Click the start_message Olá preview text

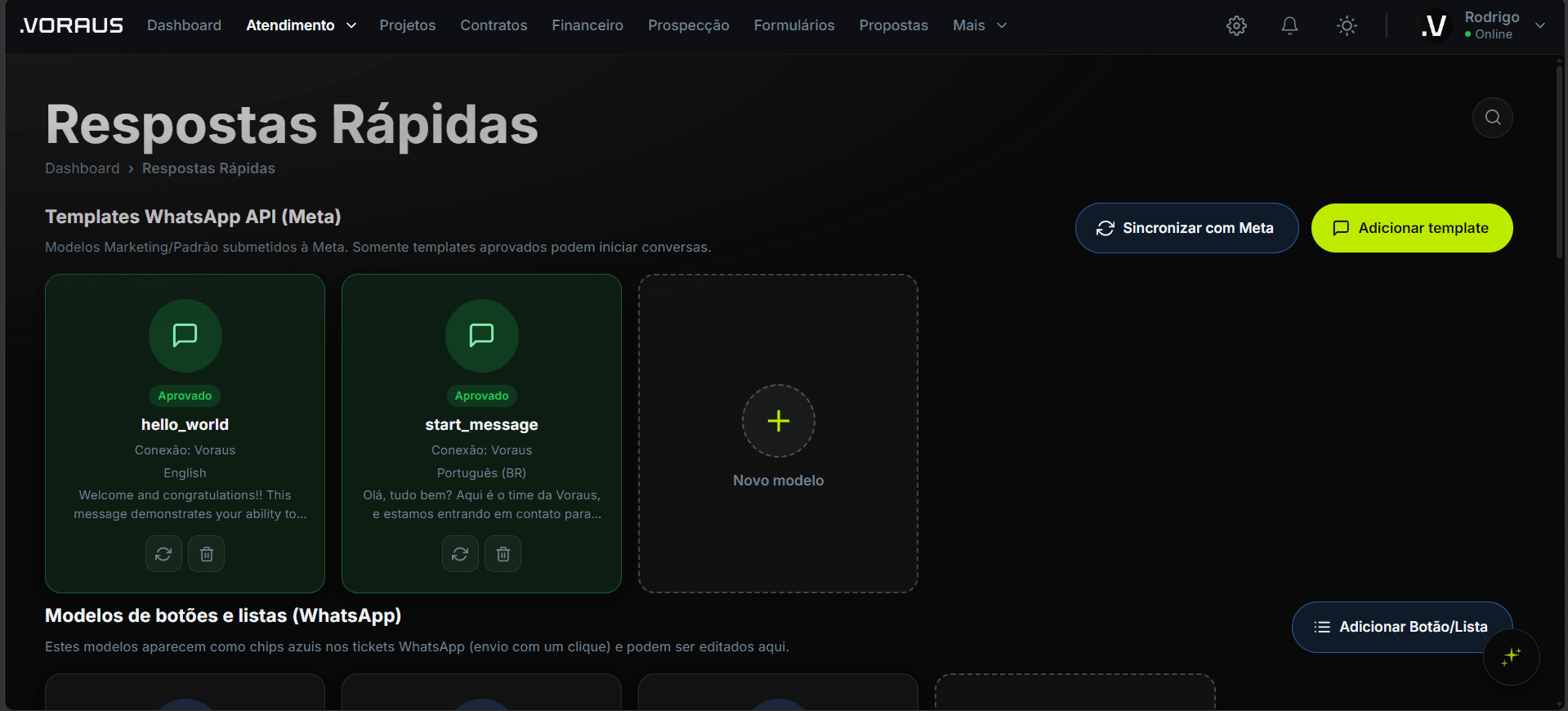482,504
